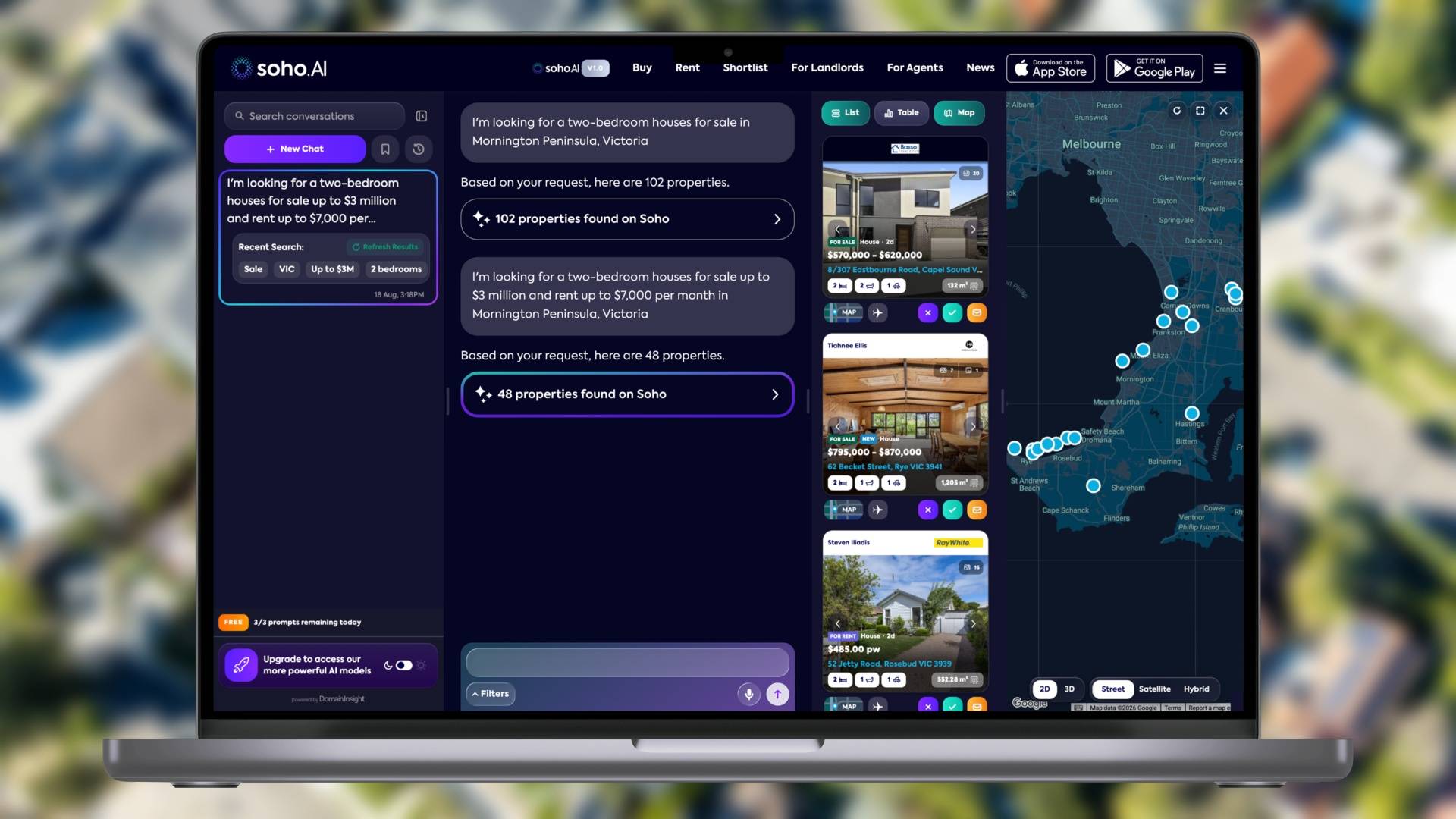
Task: Open chat history clock icon
Action: (x=419, y=149)
